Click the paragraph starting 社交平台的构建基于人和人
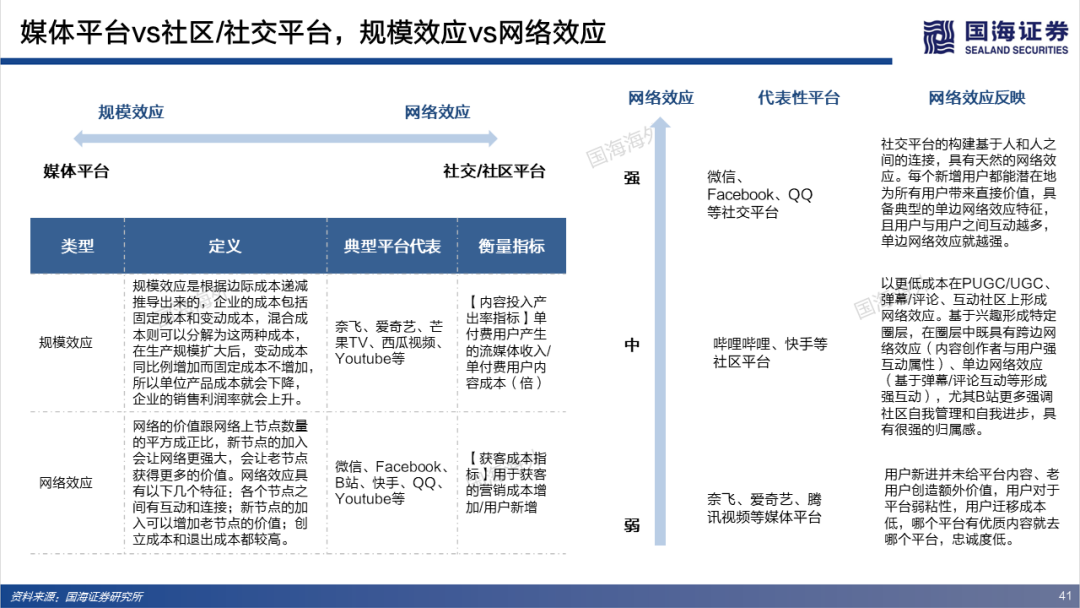The width and height of the screenshot is (1080, 608). (x=968, y=193)
